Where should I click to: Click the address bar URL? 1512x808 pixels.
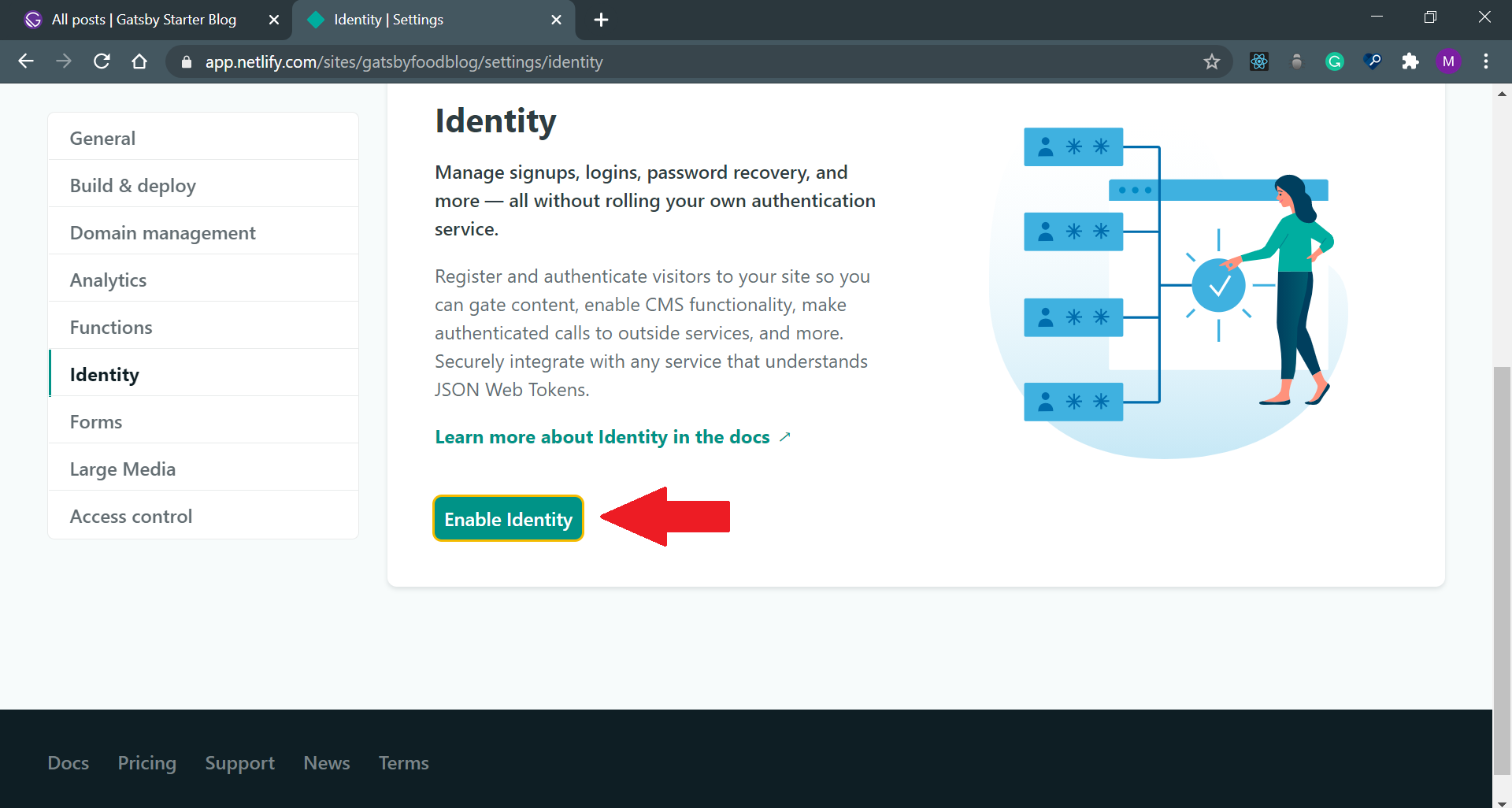(404, 62)
